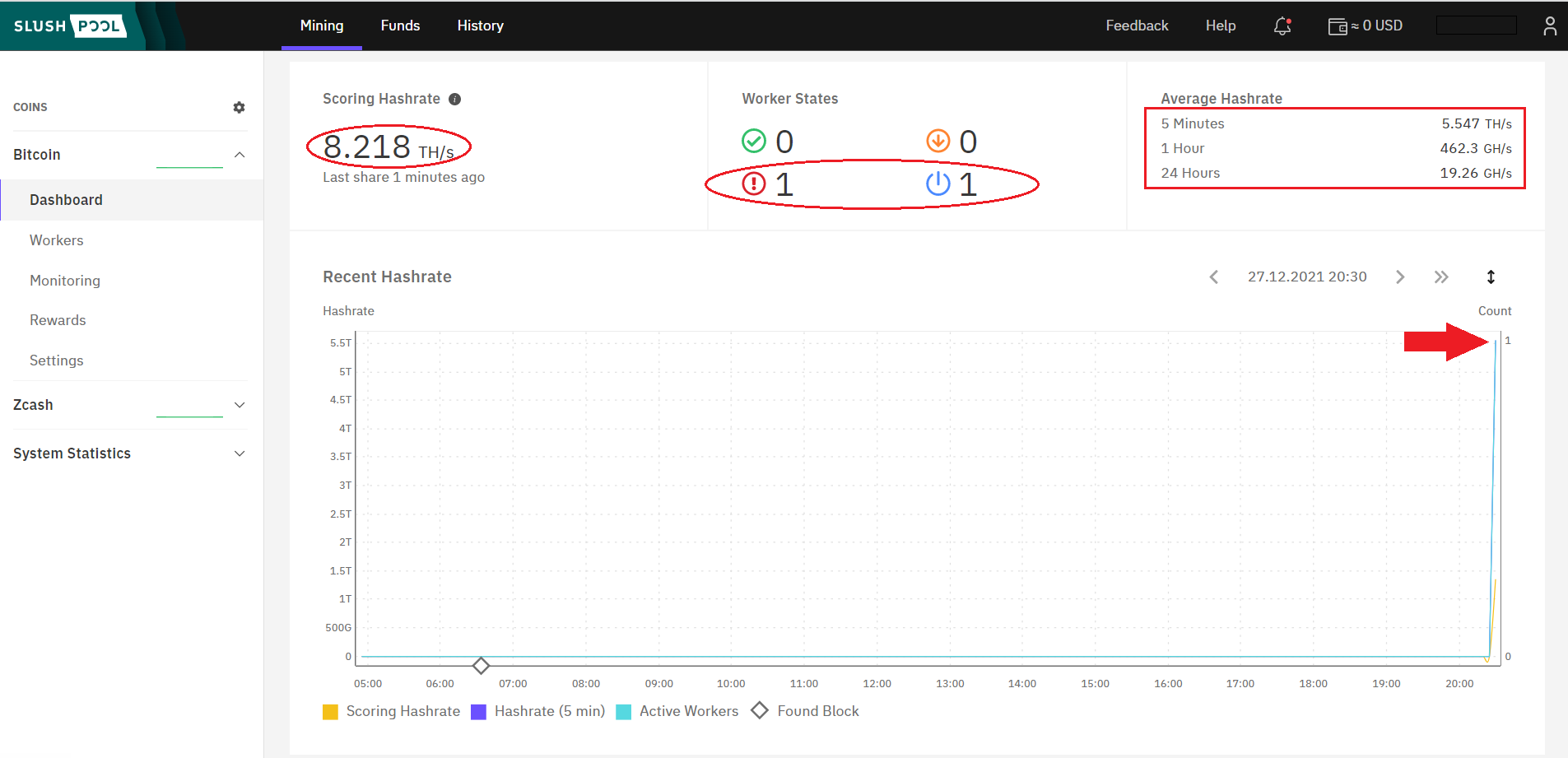Open the Help link
The height and width of the screenshot is (758, 1568).
pyautogui.click(x=1221, y=26)
